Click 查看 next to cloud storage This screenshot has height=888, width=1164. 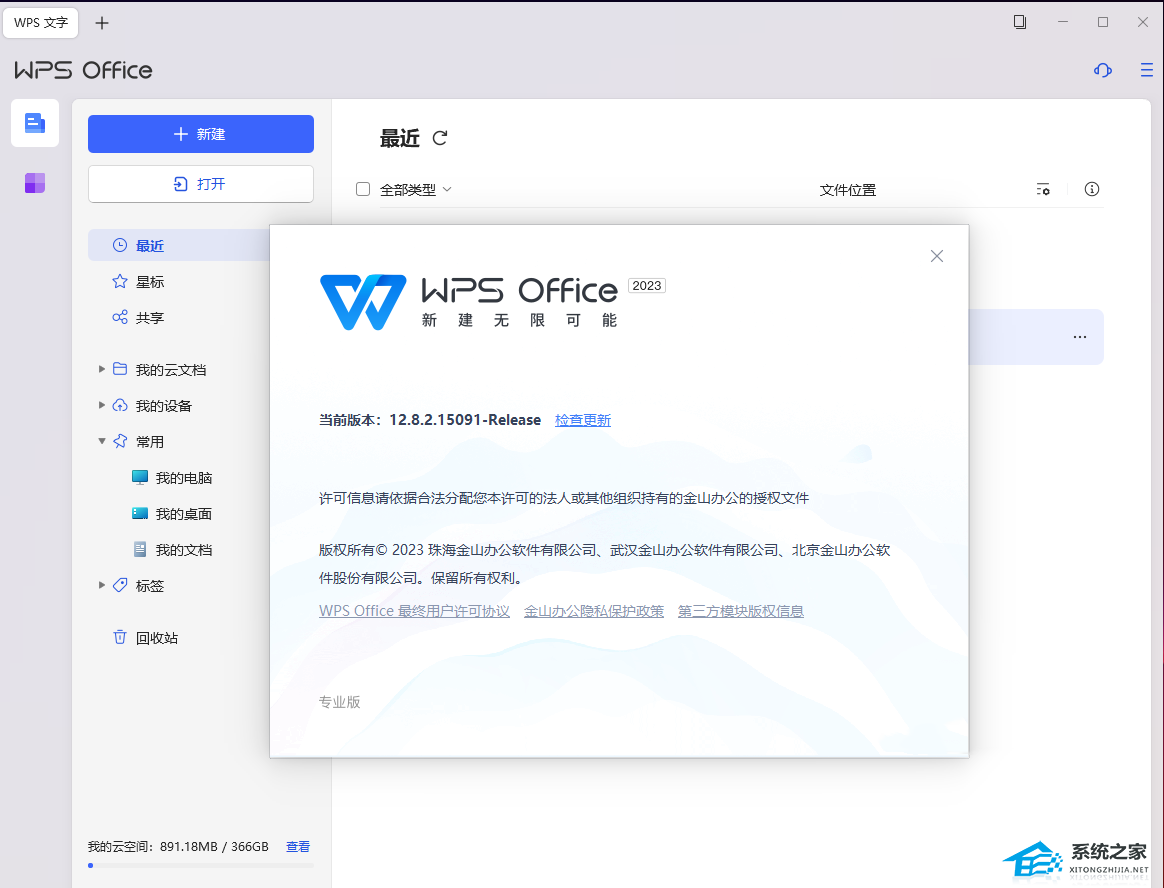[x=298, y=846]
